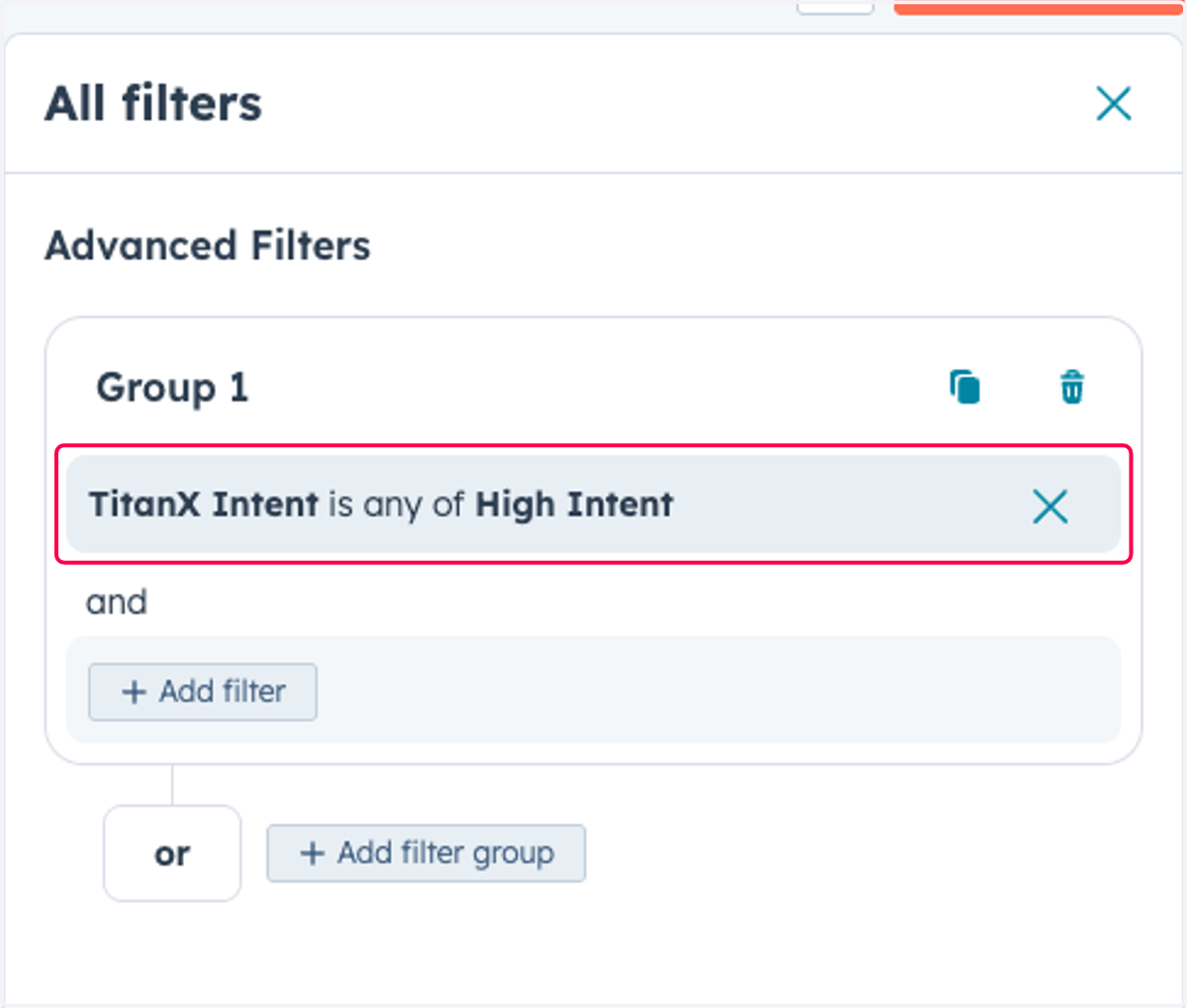
Task: Click the 'and' operator text
Action: tap(117, 601)
